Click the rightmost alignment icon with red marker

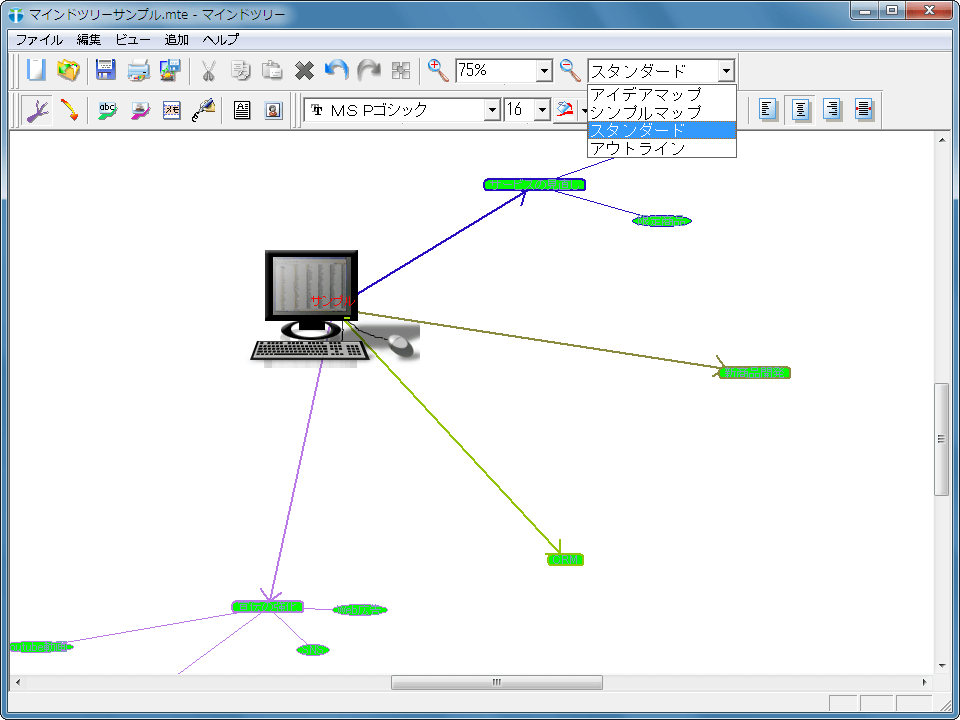863,110
